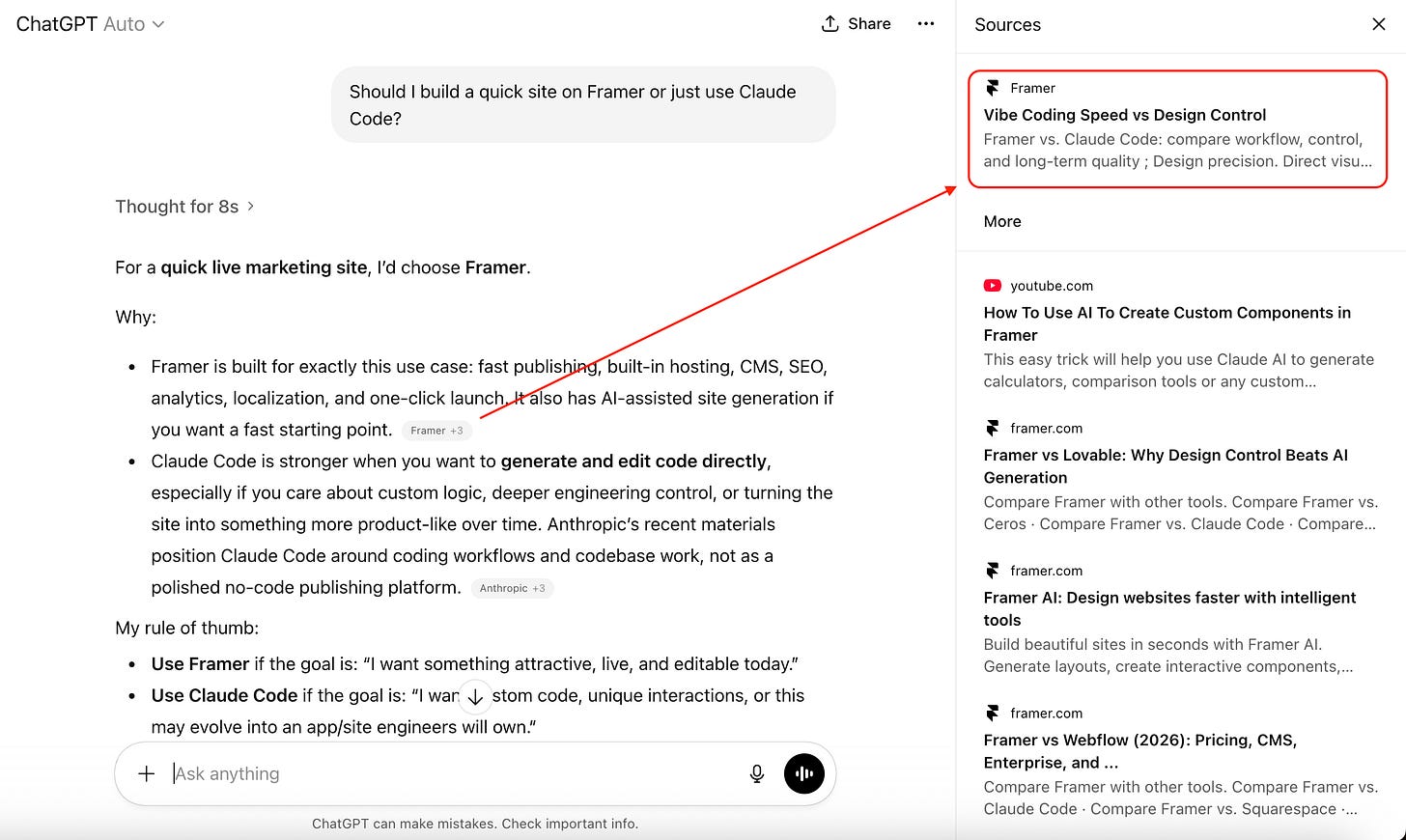1406x840 pixels.
Task: Click the 'Framer +3' citation chip
Action: pyautogui.click(x=436, y=431)
